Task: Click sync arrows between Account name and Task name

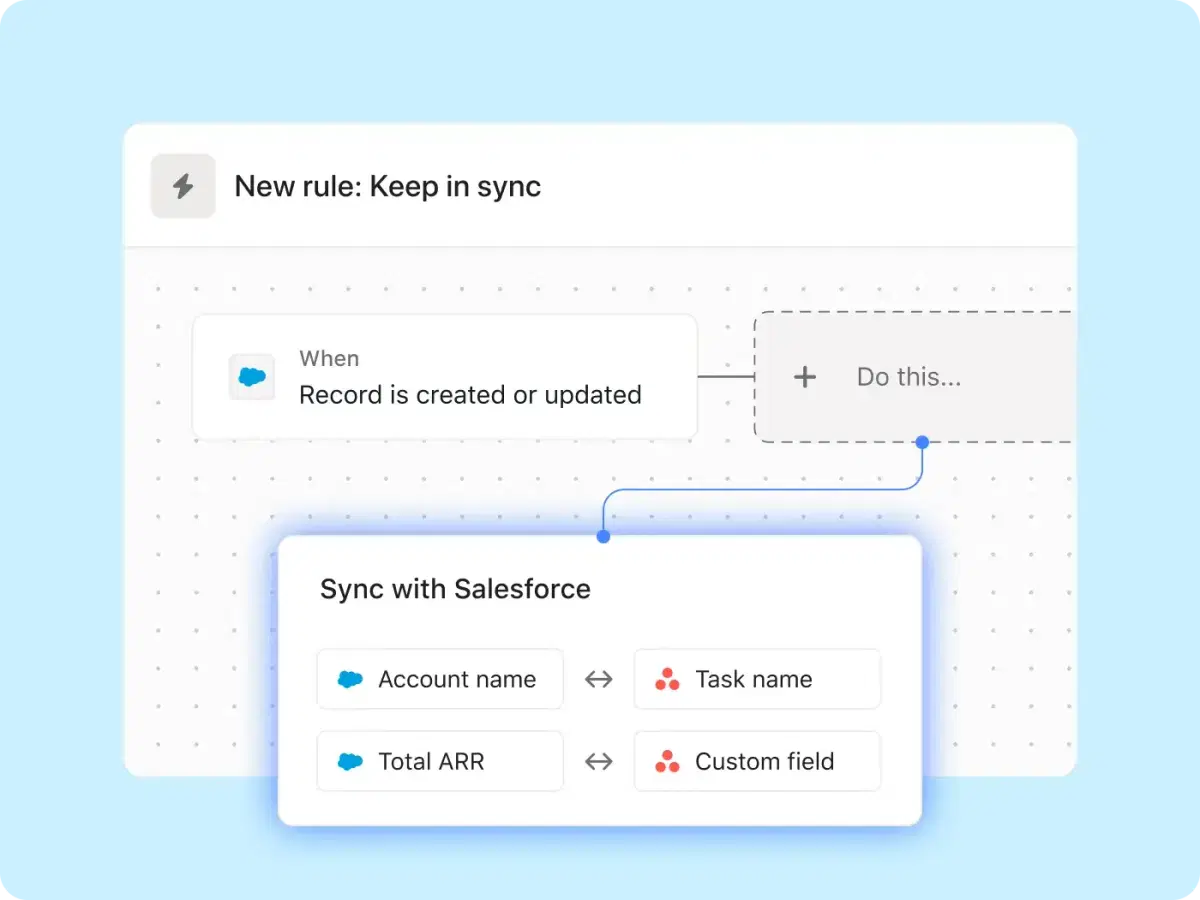Action: tap(598, 679)
